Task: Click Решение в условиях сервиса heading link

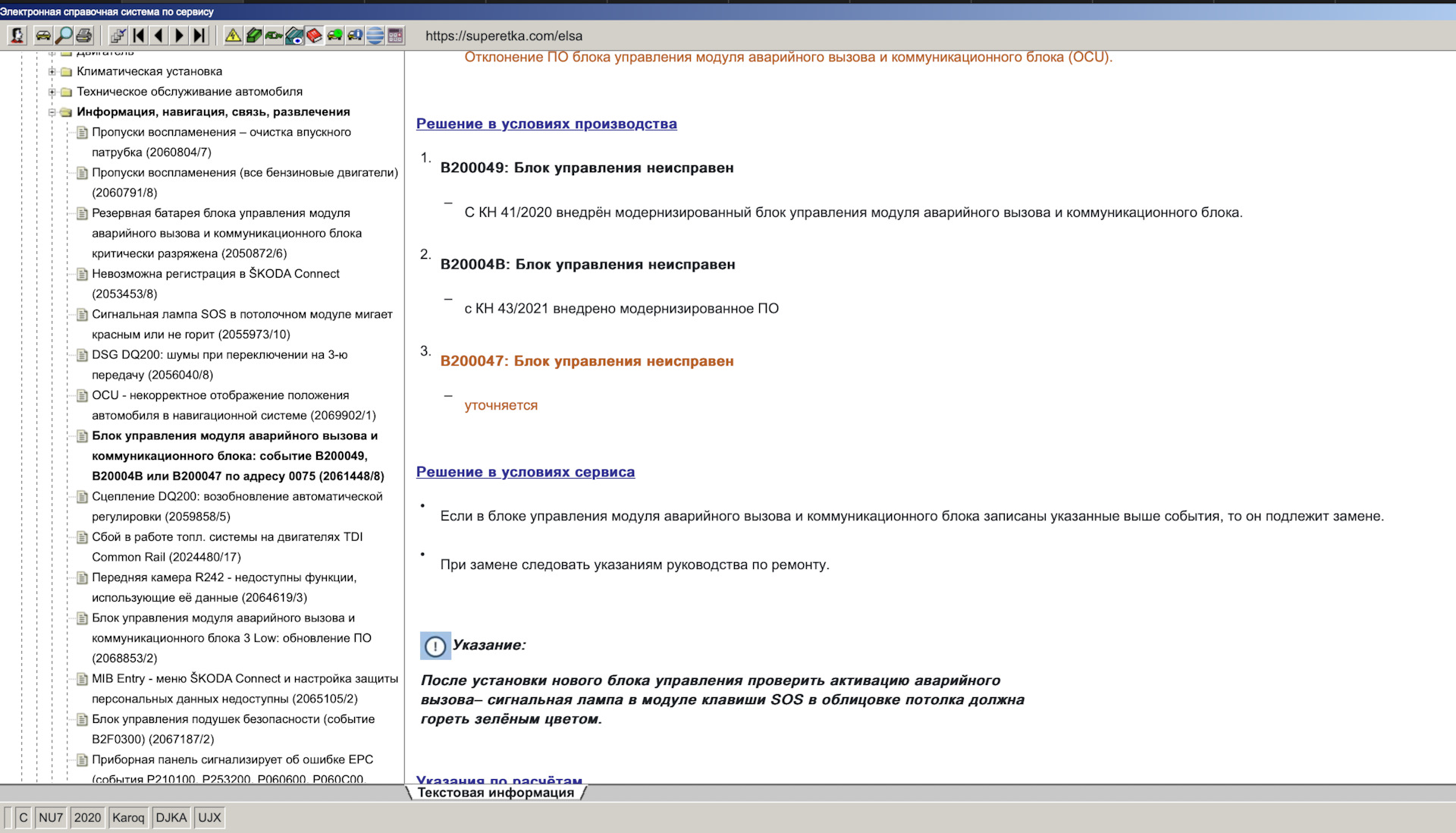Action: click(x=526, y=472)
